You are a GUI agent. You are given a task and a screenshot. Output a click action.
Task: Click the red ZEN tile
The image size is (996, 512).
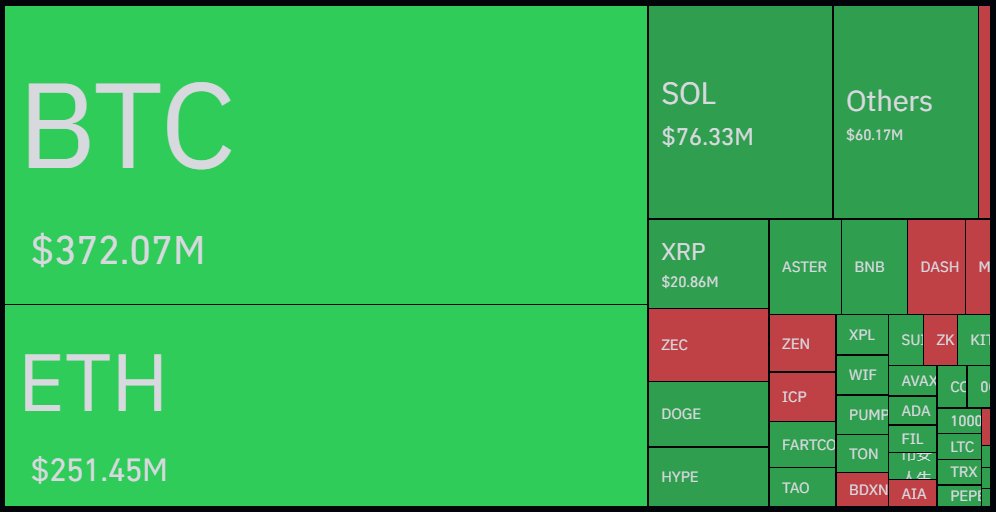click(x=802, y=343)
